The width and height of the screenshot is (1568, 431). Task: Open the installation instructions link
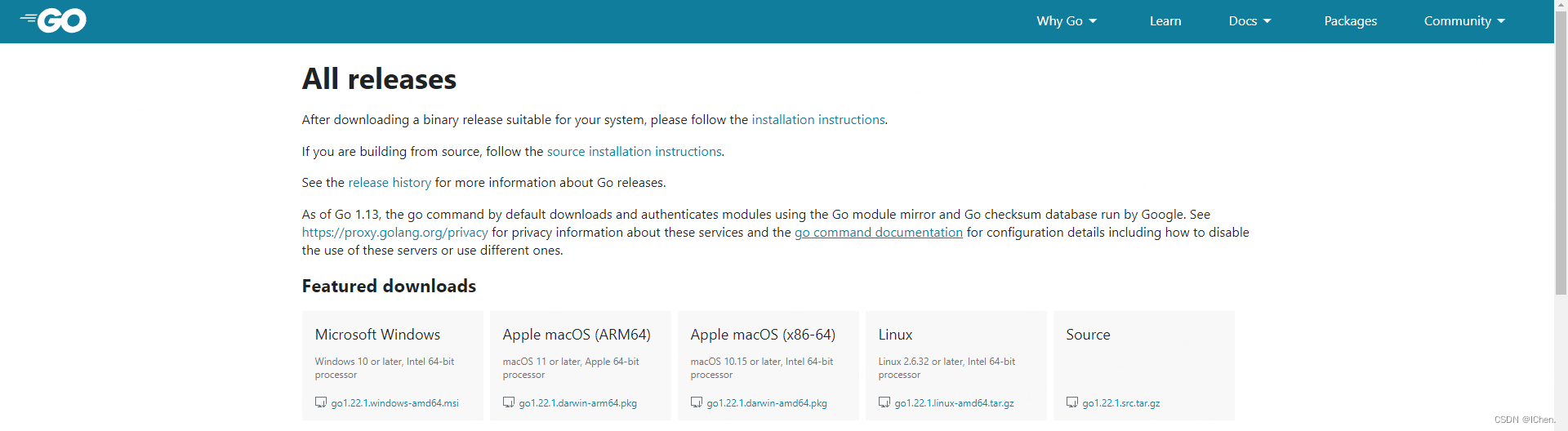[x=818, y=120]
